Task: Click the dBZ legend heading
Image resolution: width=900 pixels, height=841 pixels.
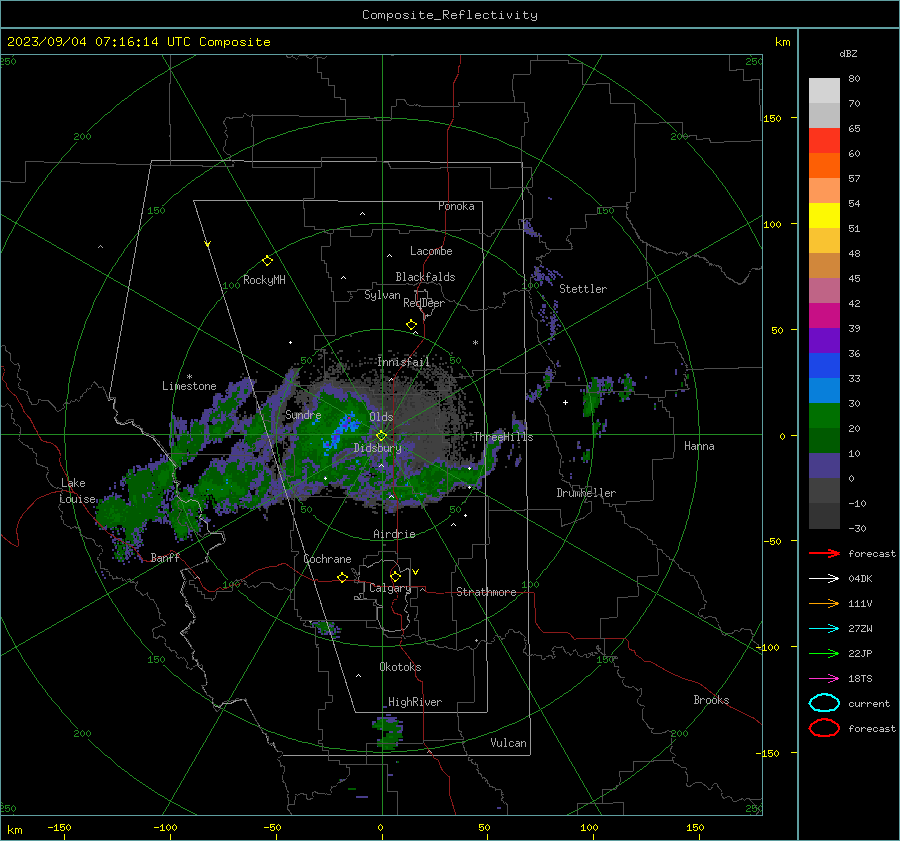Action: pos(848,54)
